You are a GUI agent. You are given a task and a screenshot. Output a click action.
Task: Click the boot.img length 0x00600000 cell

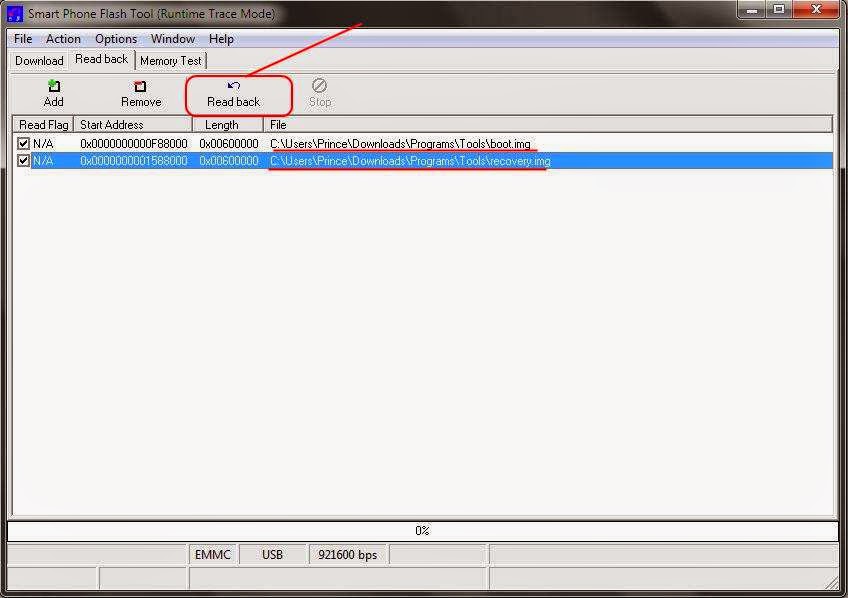pyautogui.click(x=229, y=144)
